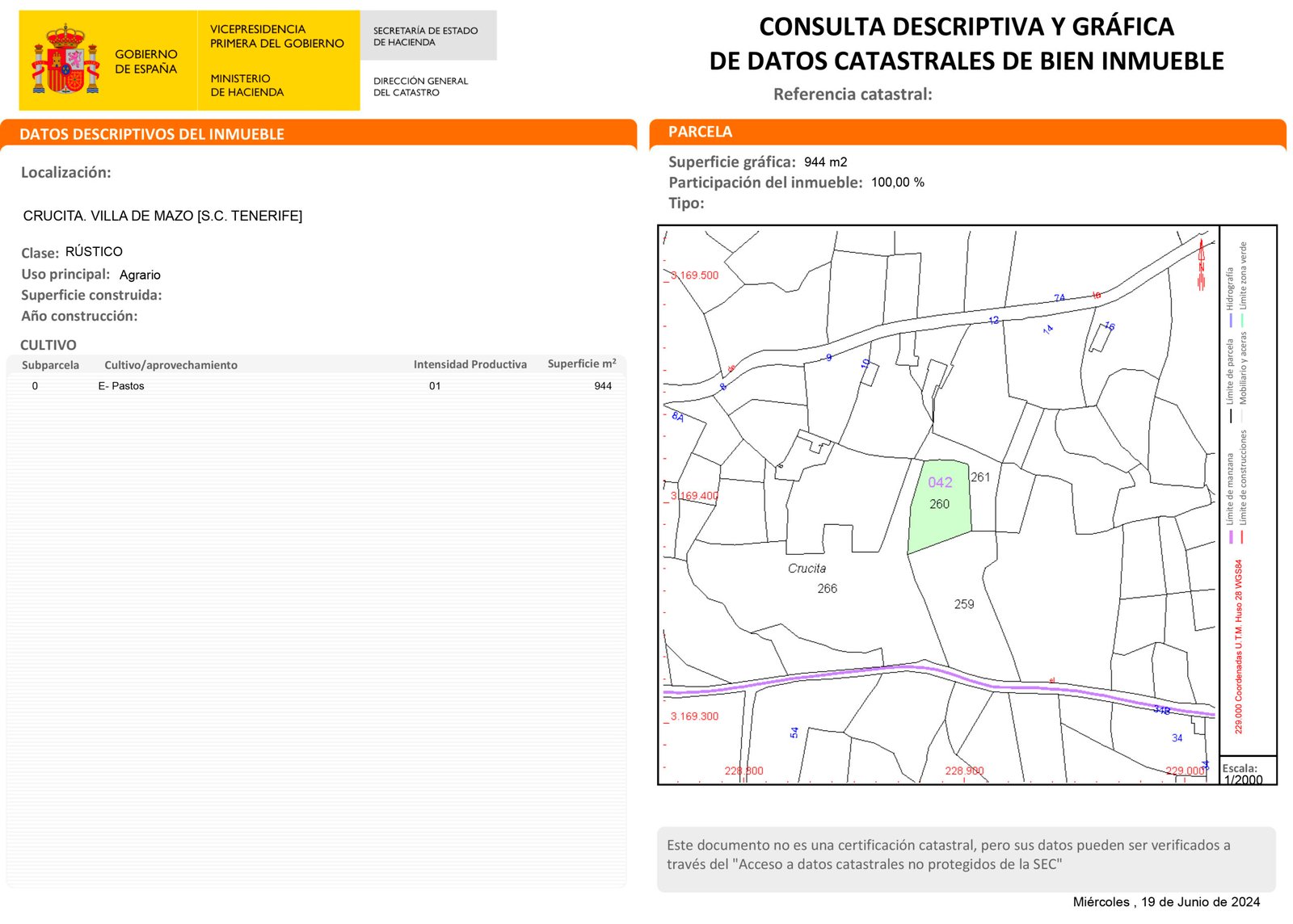Click the 'Límite de parcela' legend label
This screenshot has height=924, width=1293.
[1230, 372]
